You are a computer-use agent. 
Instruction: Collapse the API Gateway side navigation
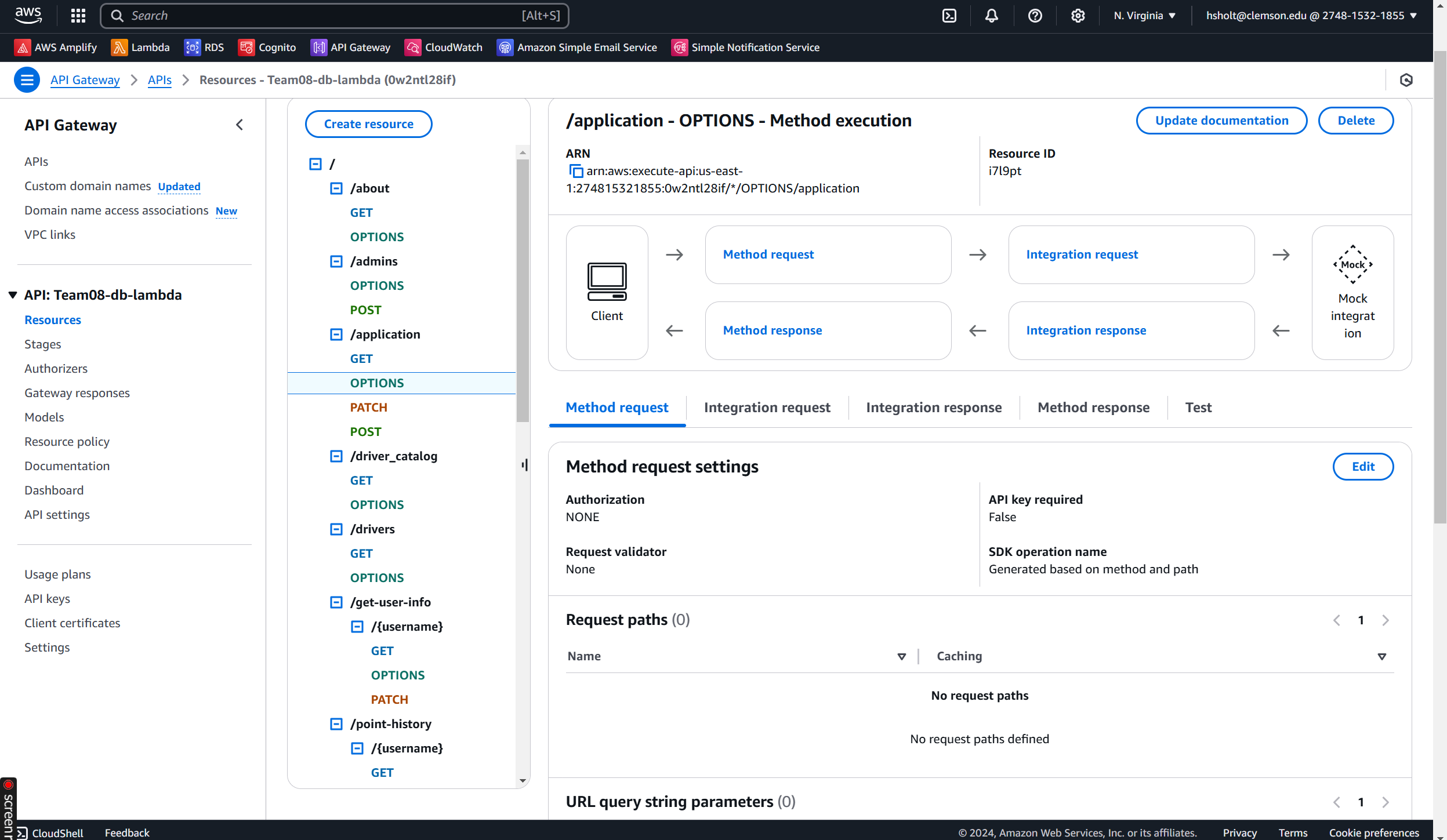(240, 125)
